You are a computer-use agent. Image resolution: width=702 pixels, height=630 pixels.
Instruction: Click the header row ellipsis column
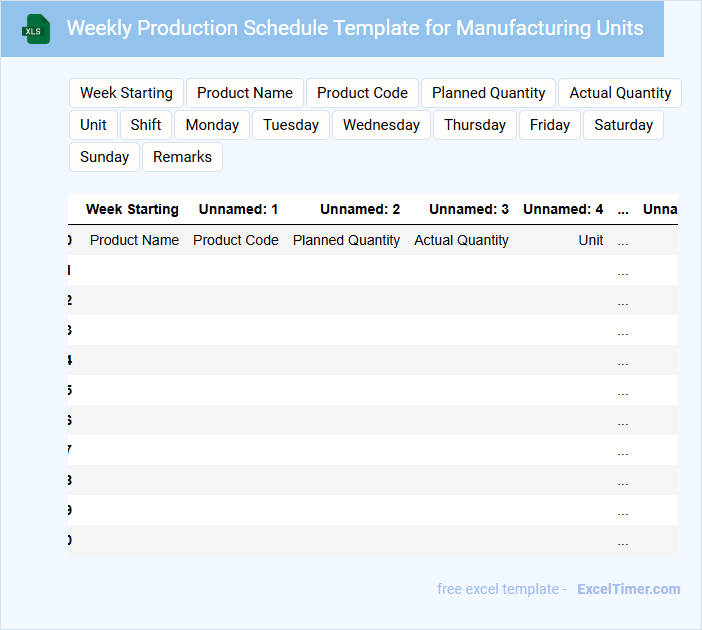pyautogui.click(x=623, y=210)
